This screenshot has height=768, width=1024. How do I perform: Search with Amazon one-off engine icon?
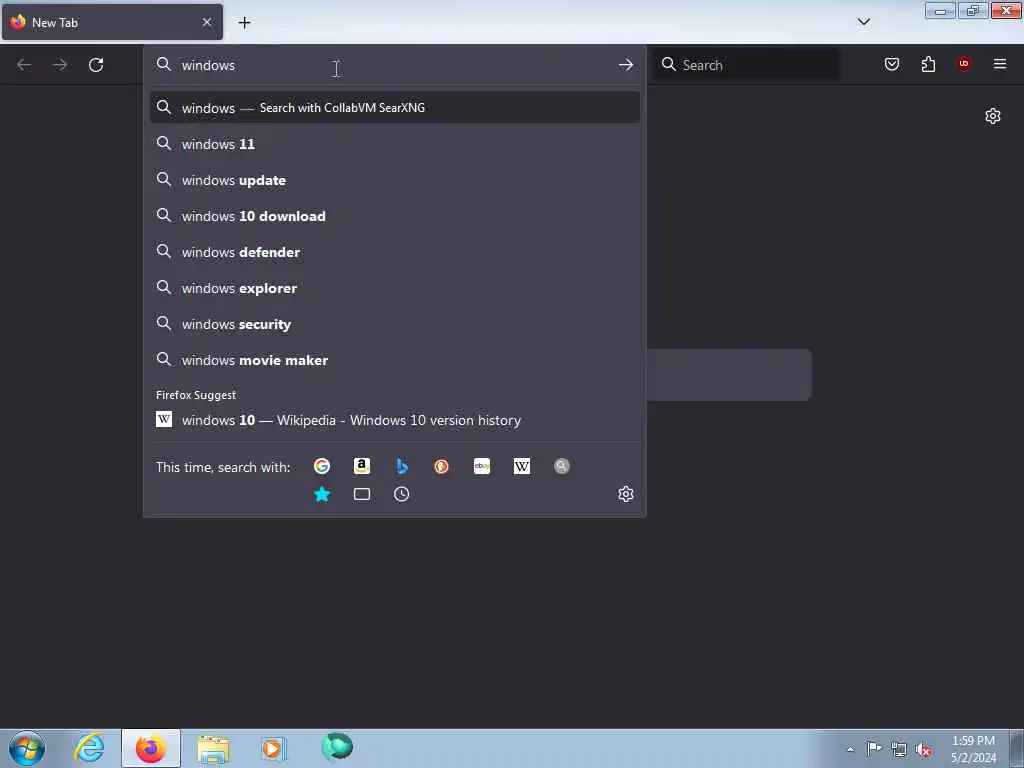(362, 466)
